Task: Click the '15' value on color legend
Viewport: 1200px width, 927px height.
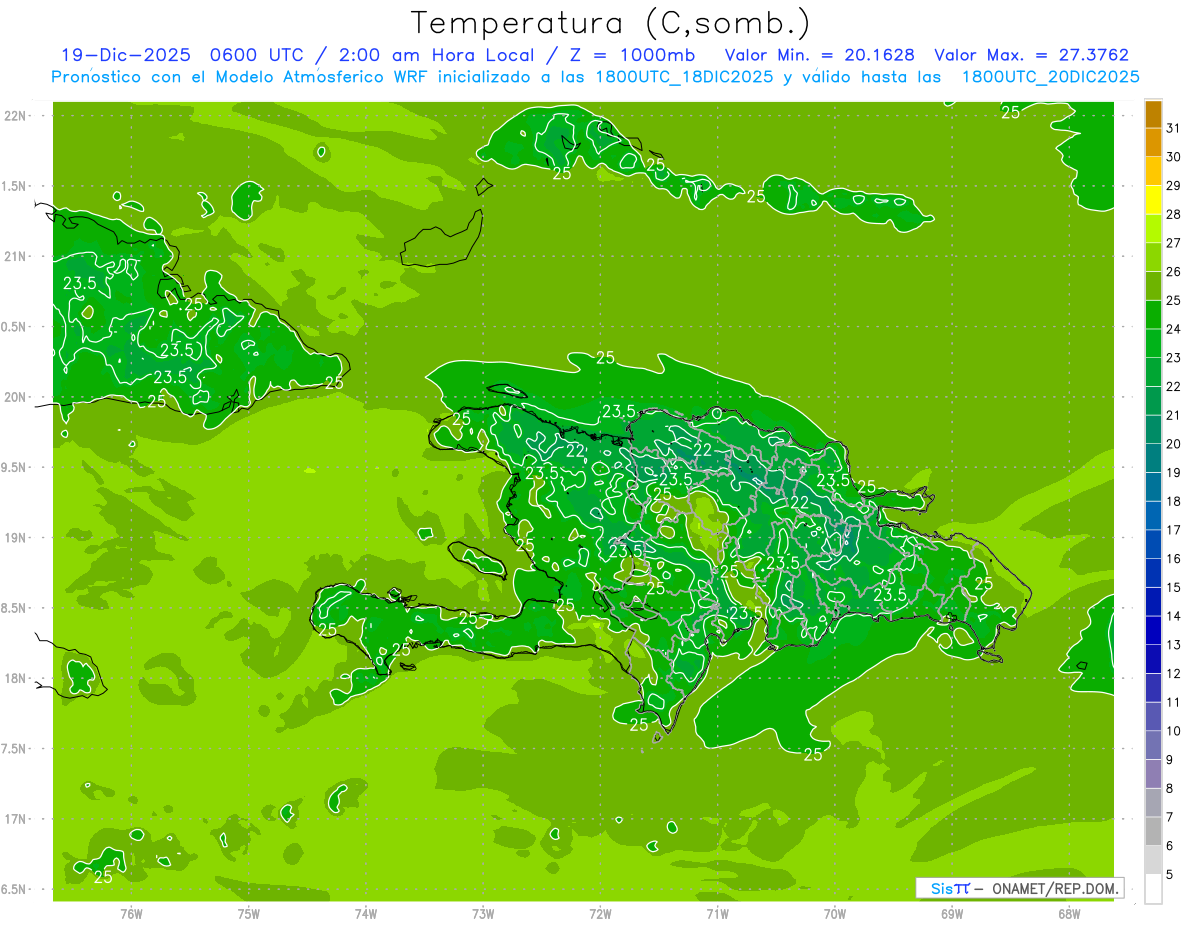Action: pos(1174,587)
